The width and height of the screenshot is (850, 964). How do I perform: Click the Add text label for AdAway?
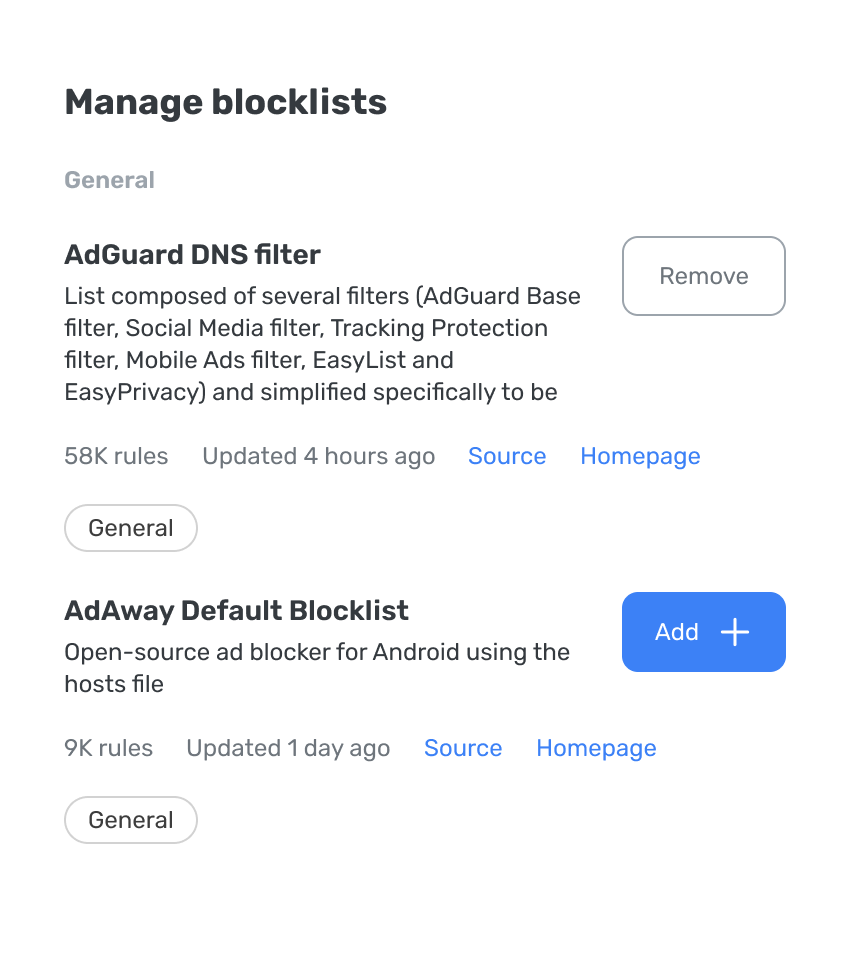[677, 632]
